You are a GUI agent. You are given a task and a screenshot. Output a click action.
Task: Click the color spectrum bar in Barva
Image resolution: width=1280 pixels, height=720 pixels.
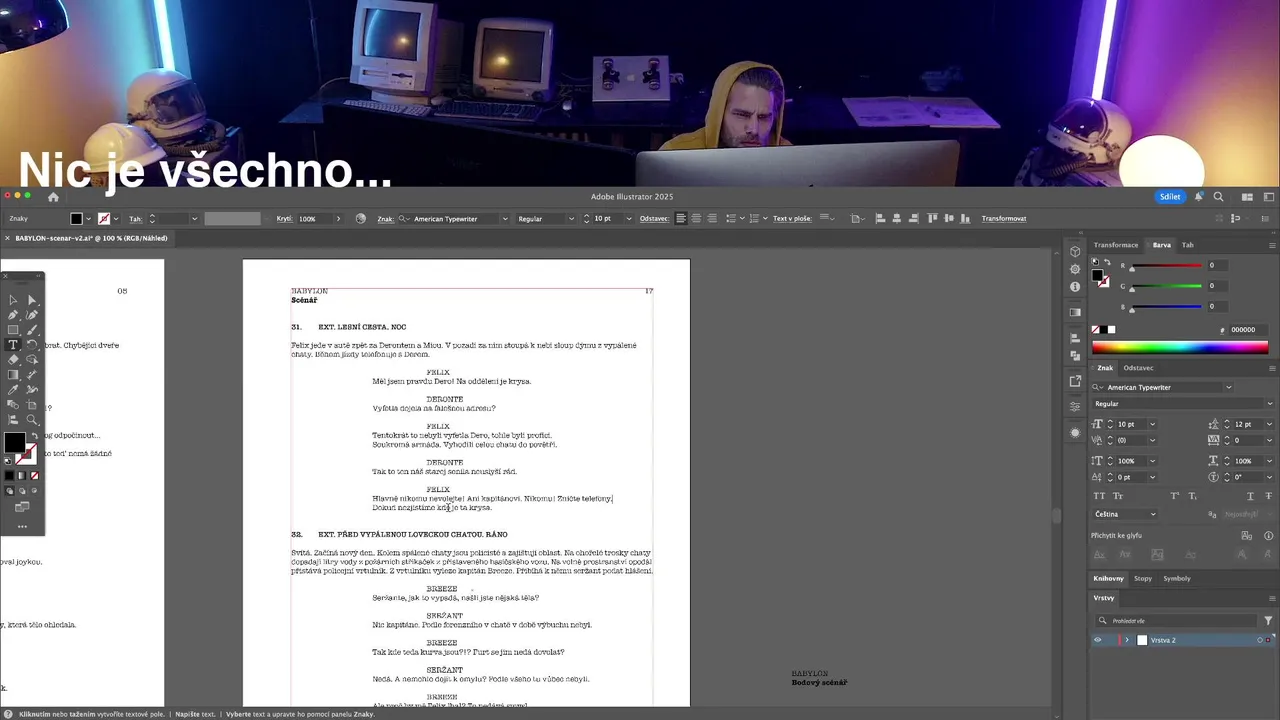click(1180, 347)
